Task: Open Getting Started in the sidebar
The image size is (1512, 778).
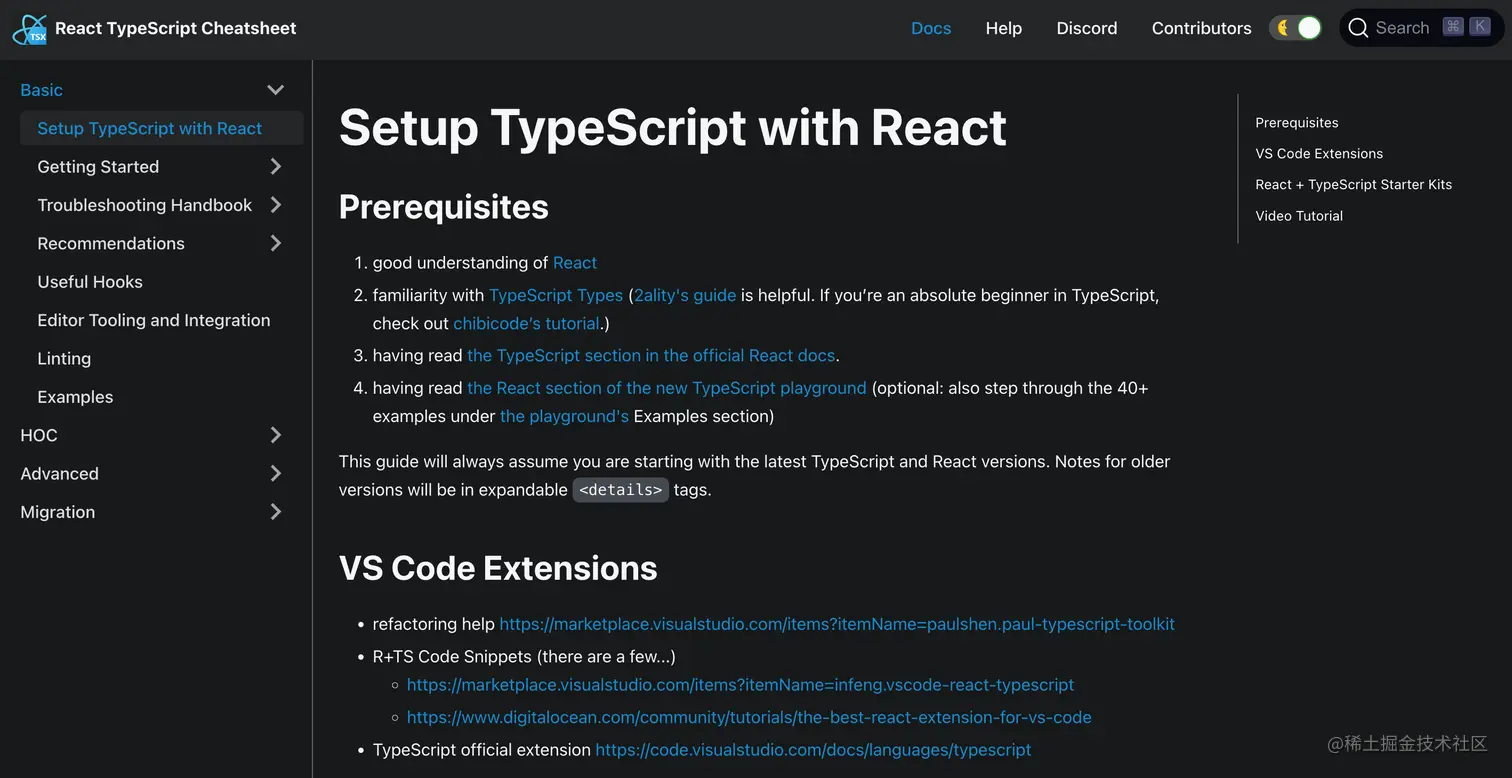Action: click(x=98, y=167)
